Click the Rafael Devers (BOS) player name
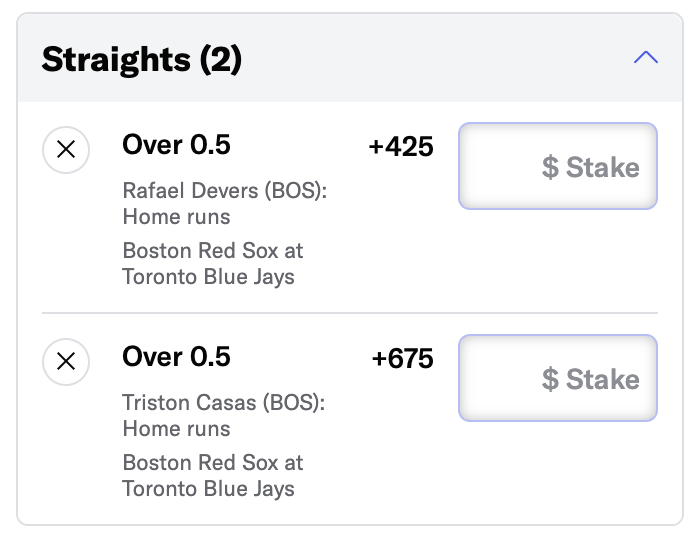This screenshot has width=698, height=540. click(225, 191)
